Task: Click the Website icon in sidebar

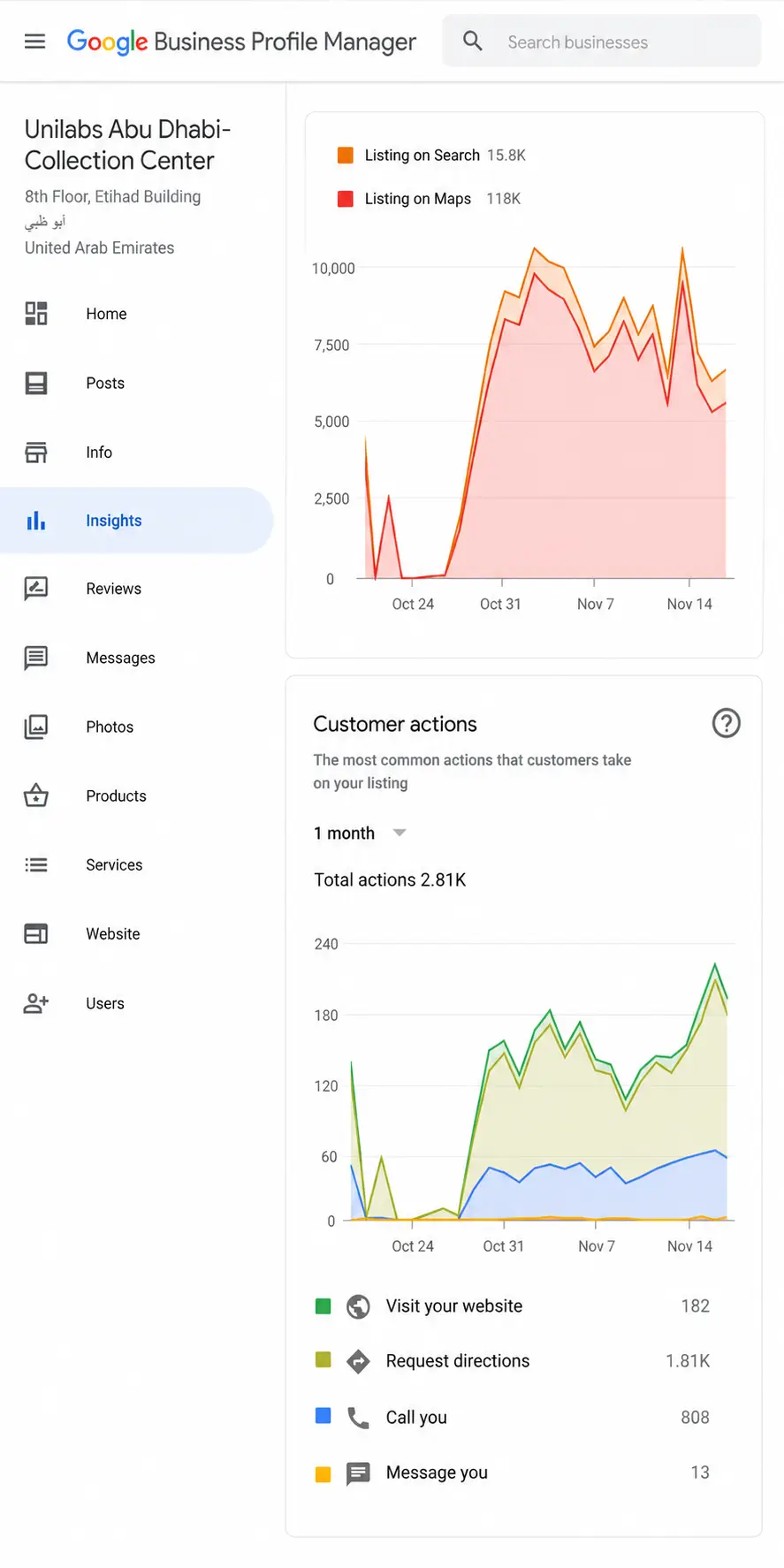Action: [36, 933]
